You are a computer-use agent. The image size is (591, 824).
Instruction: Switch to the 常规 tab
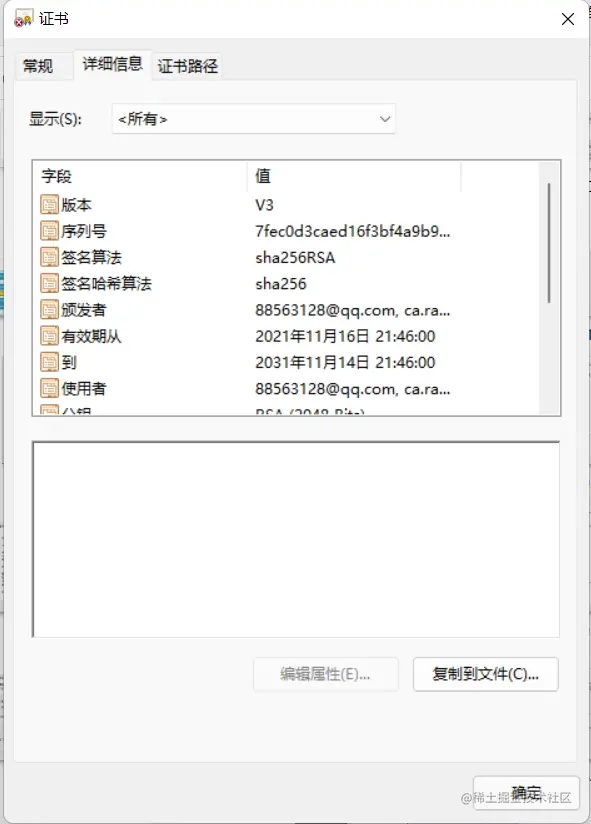coord(38,66)
